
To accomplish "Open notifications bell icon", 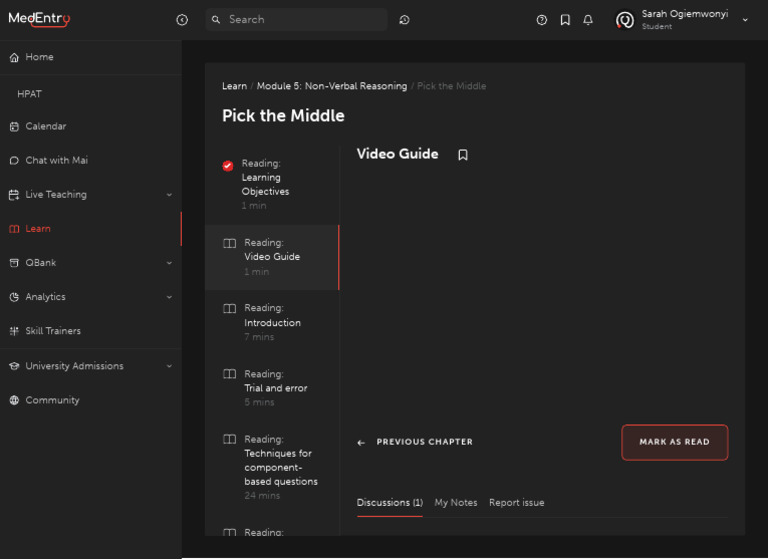I will click(588, 20).
